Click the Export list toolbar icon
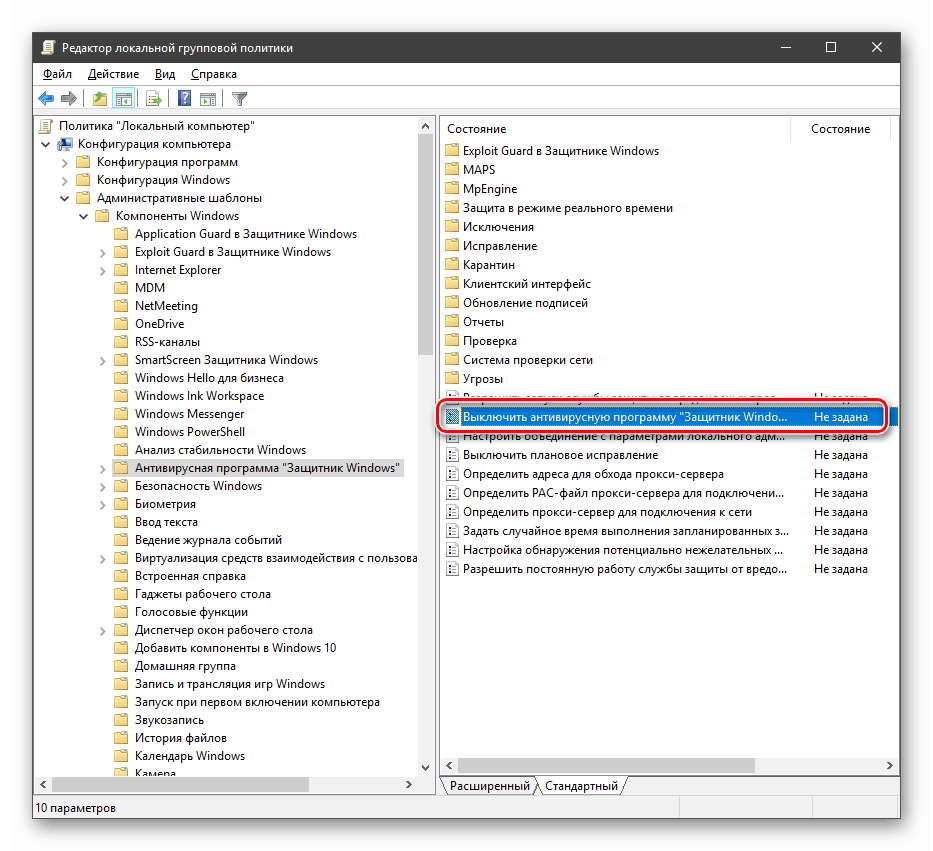The width and height of the screenshot is (933, 851). (x=154, y=98)
